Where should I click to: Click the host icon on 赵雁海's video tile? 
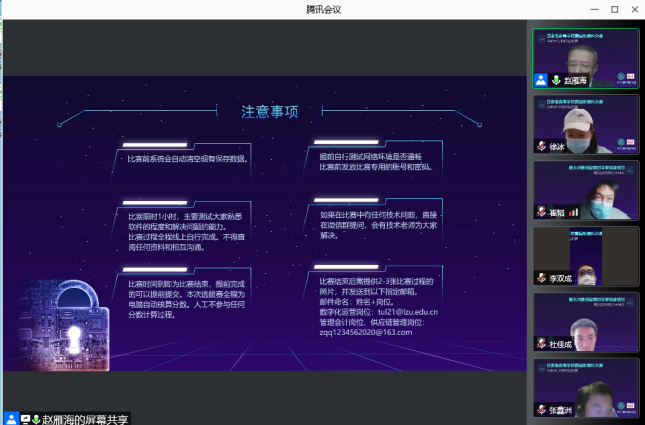541,80
